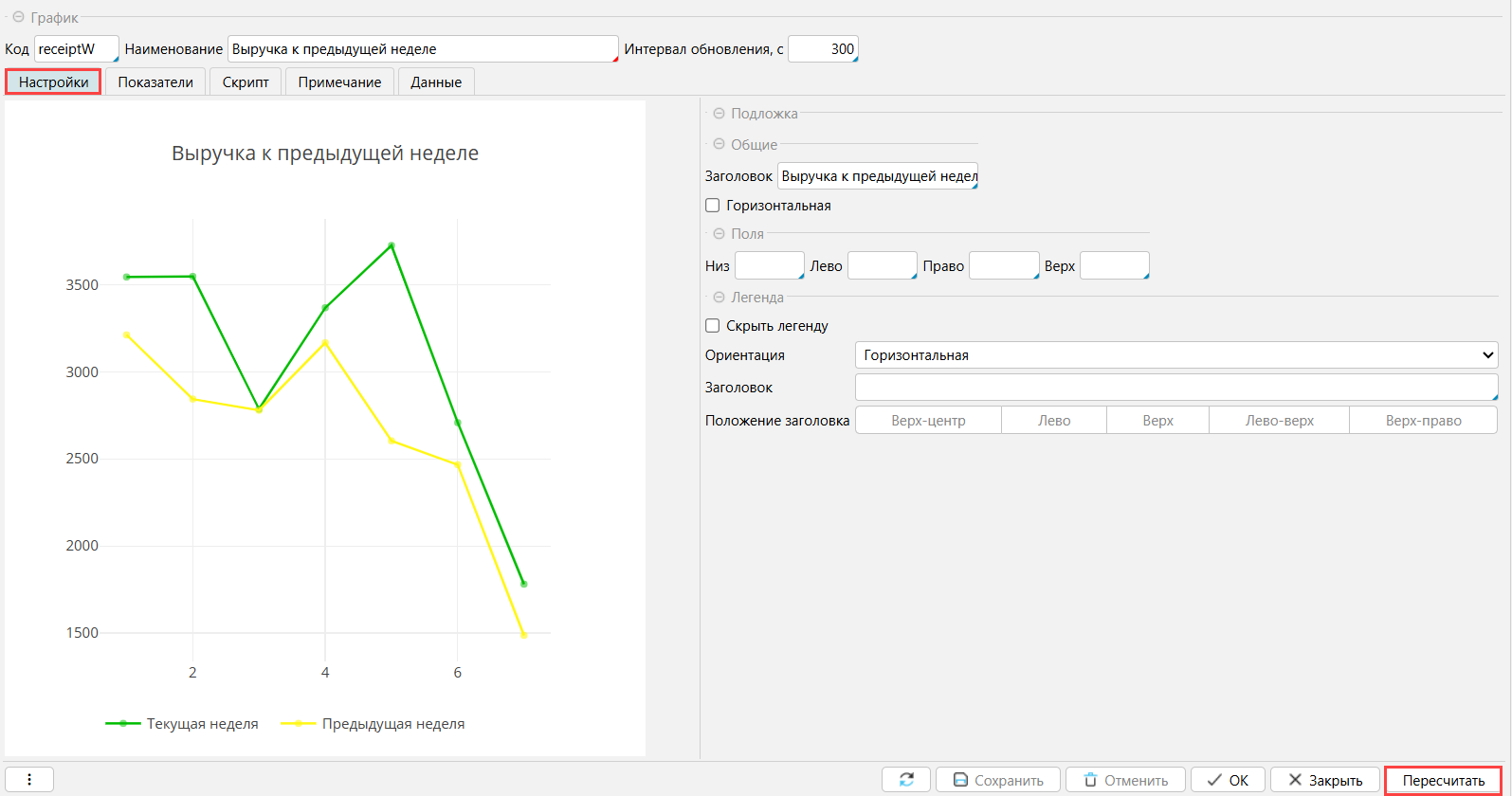Screen dimensions: 1512x796
Task: Open the Скрипт tab
Action: (246, 82)
